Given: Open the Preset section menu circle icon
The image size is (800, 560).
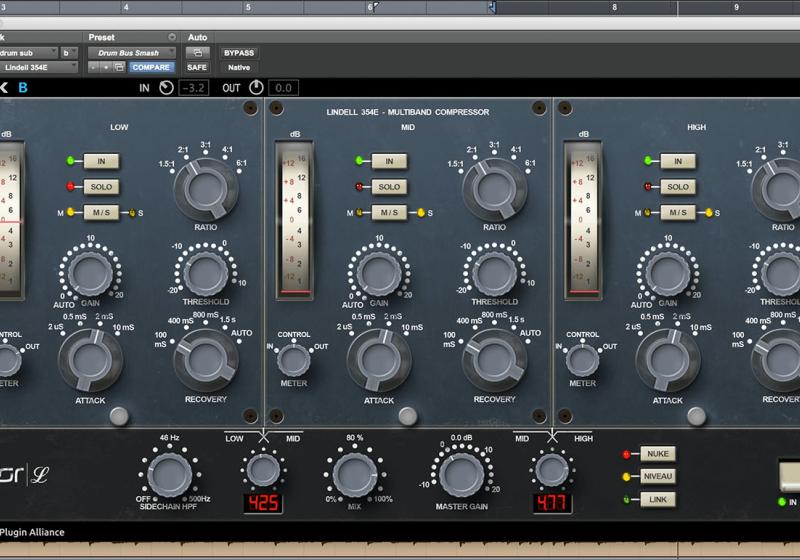Looking at the screenshot, I should [x=172, y=37].
